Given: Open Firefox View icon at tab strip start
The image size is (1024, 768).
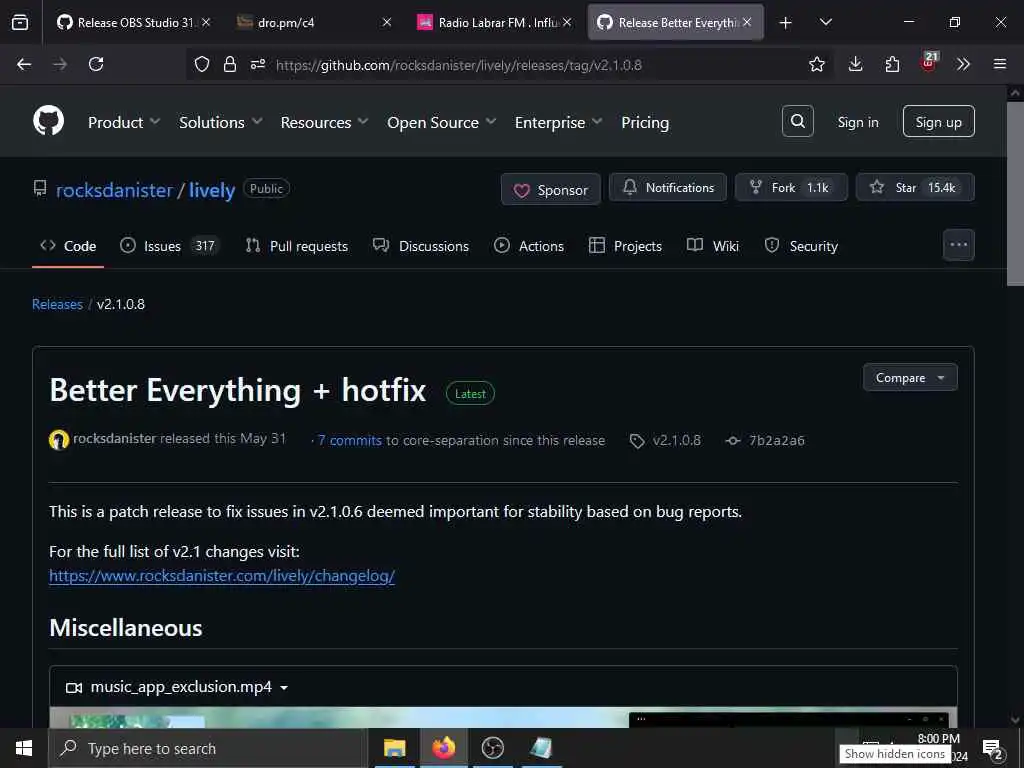Looking at the screenshot, I should [x=20, y=22].
